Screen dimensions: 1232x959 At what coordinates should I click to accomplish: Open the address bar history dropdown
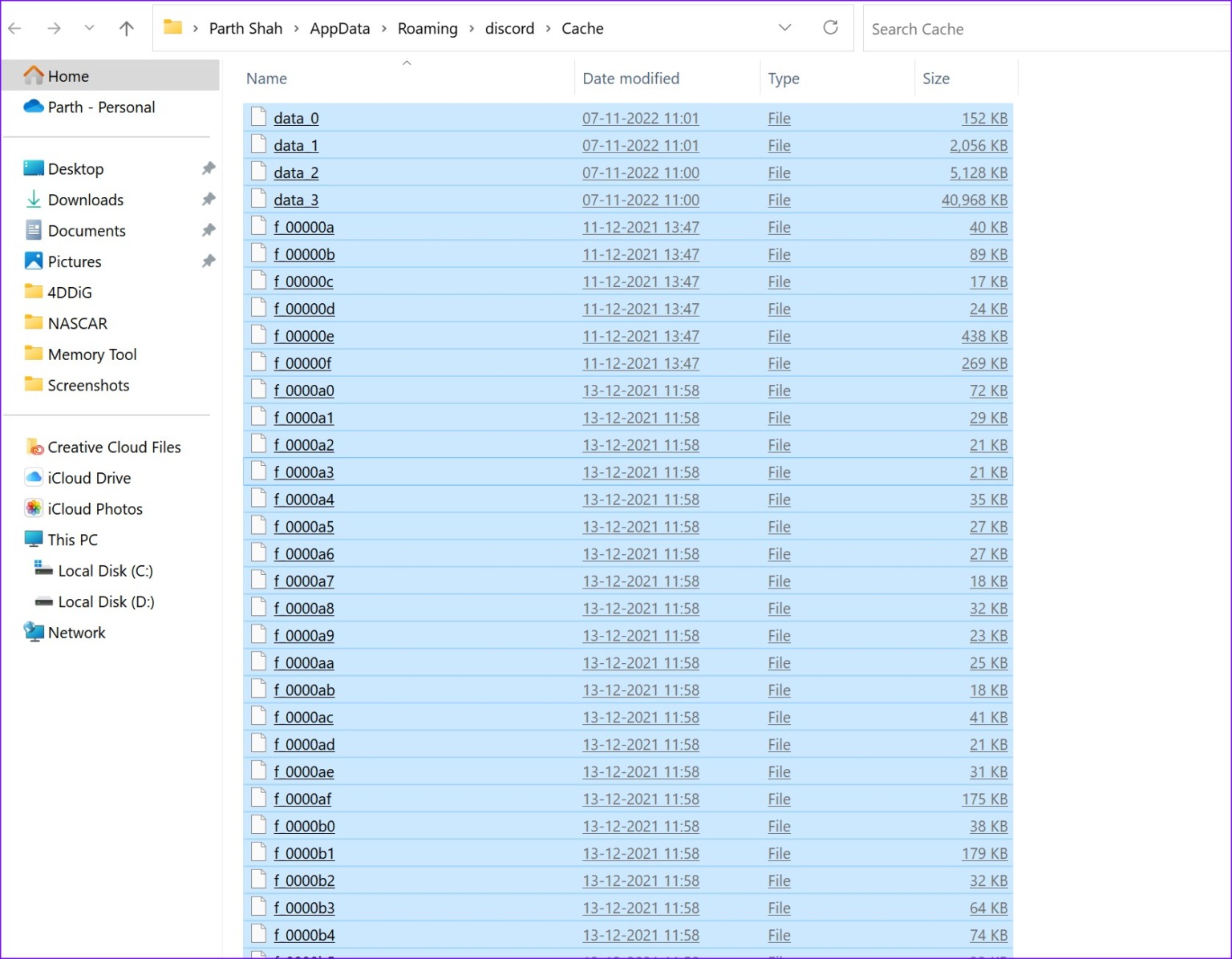point(784,27)
